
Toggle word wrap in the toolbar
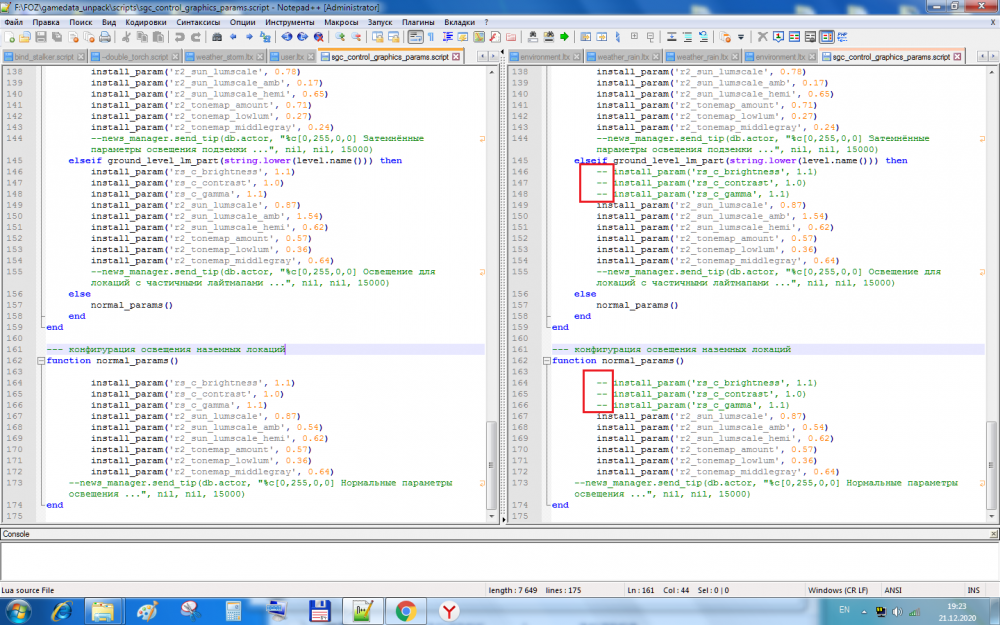point(416,37)
